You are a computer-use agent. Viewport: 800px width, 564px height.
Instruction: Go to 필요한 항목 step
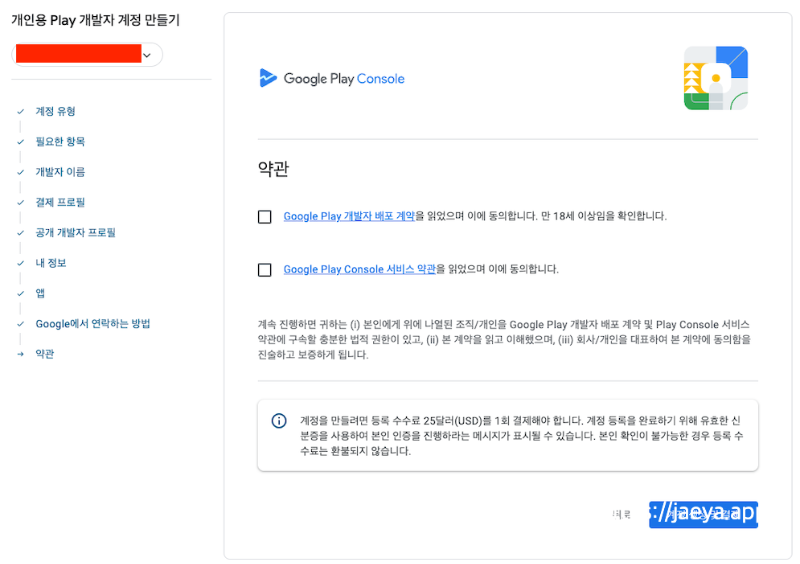tap(60, 141)
